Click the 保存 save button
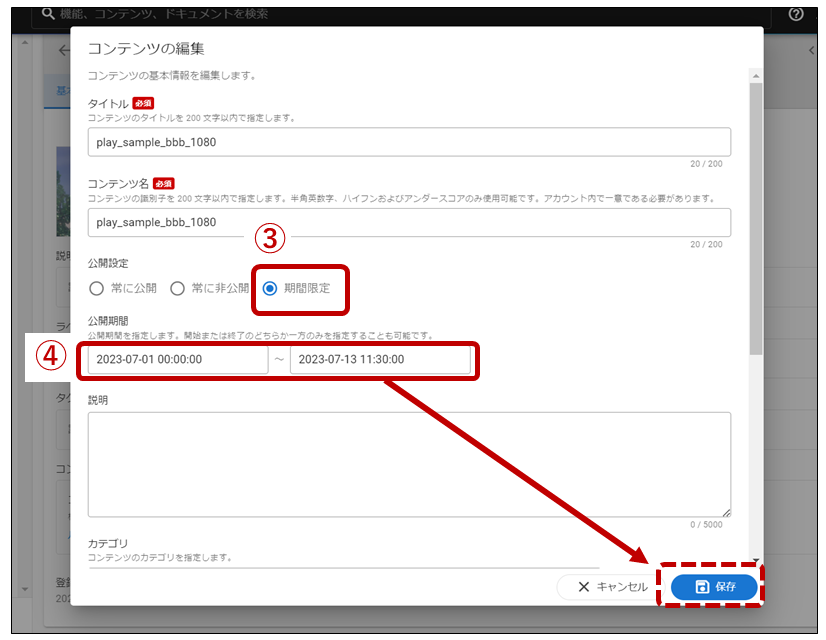 coord(713,587)
